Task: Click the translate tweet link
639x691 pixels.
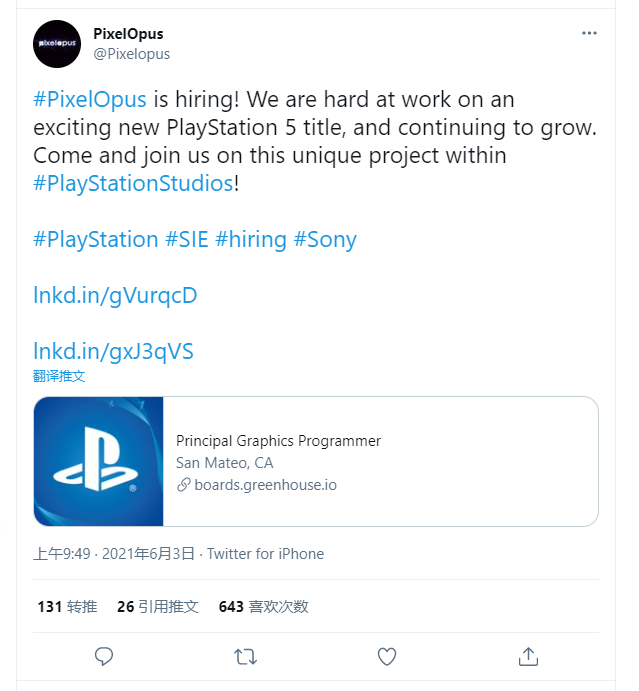Action: point(59,377)
